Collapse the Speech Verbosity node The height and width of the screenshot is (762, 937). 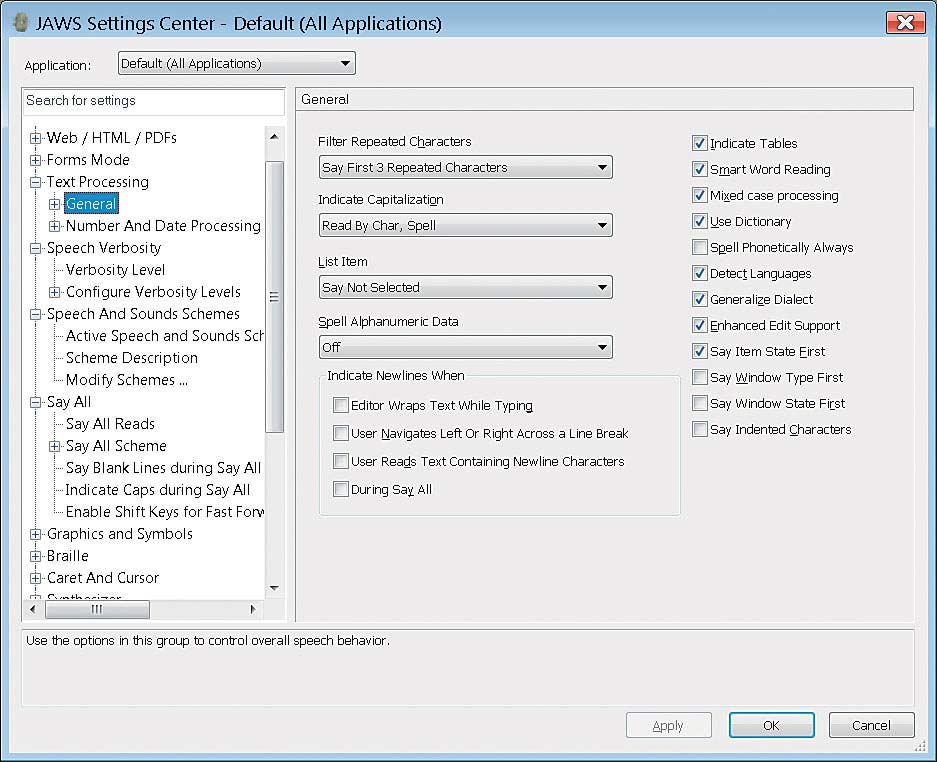[x=36, y=248]
